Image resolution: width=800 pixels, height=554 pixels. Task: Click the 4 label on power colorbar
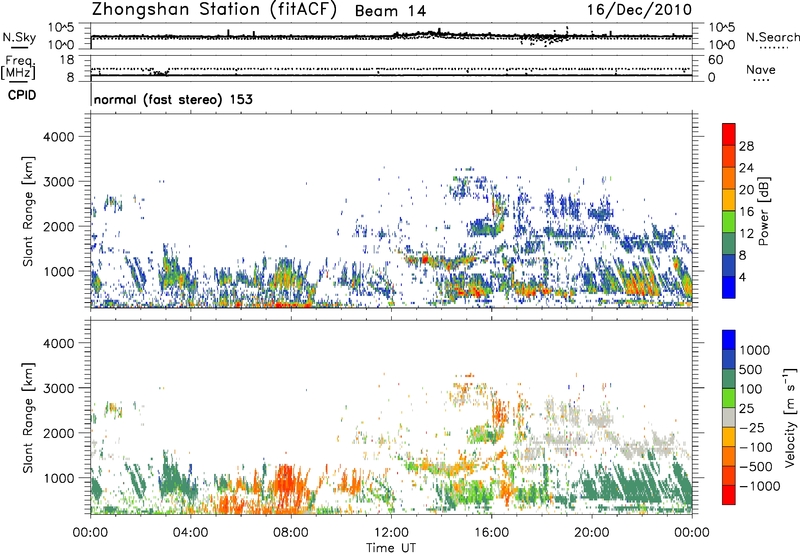coord(742,277)
